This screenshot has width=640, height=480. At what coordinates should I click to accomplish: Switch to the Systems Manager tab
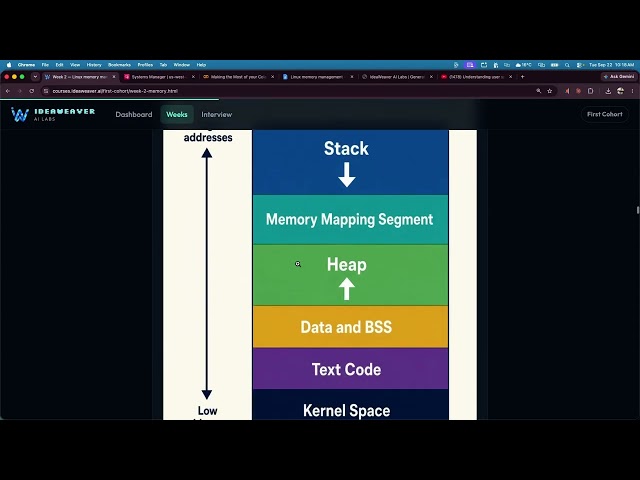[x=158, y=77]
